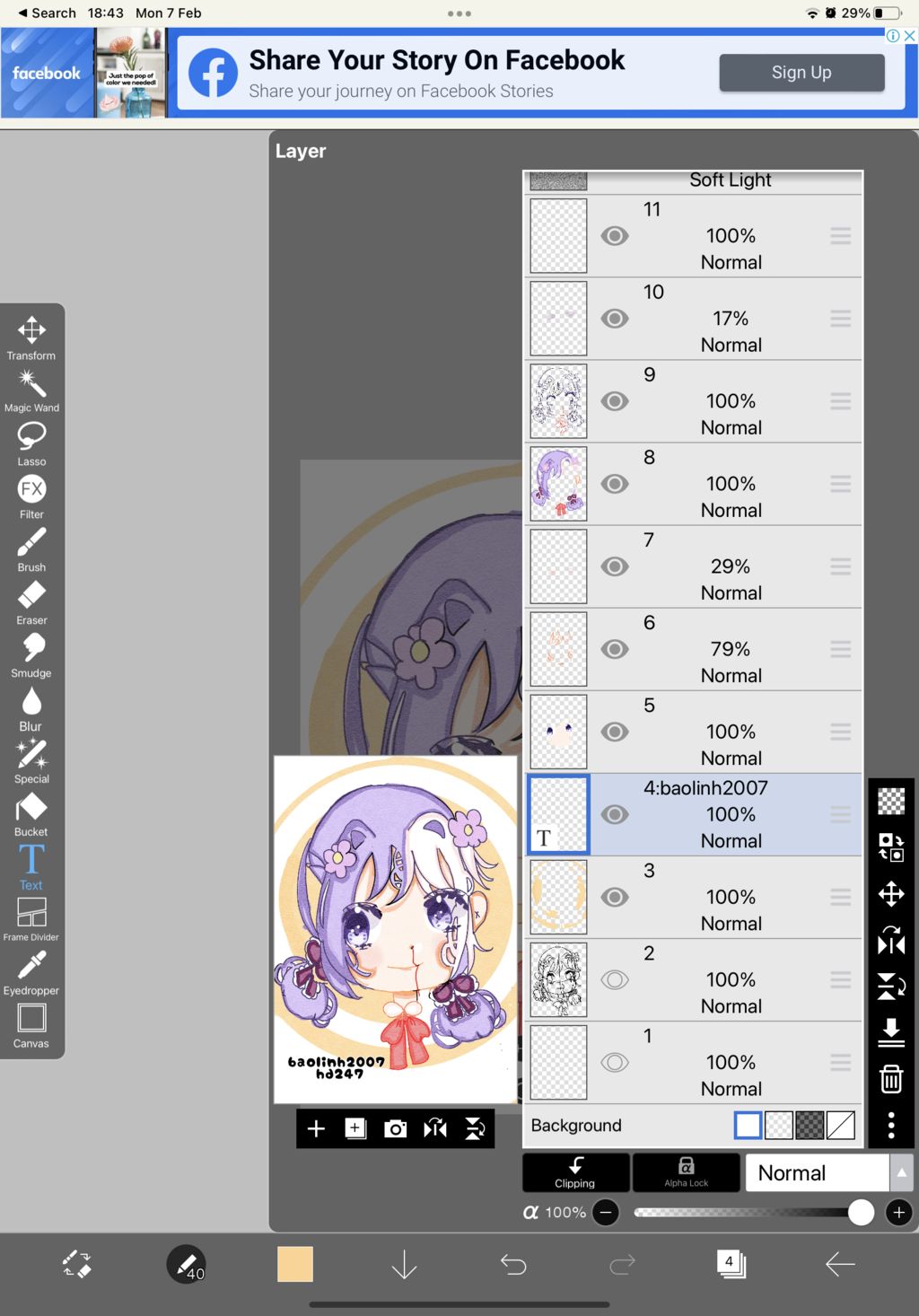Select the Text tool
Image resolution: width=919 pixels, height=1316 pixels.
[x=31, y=867]
